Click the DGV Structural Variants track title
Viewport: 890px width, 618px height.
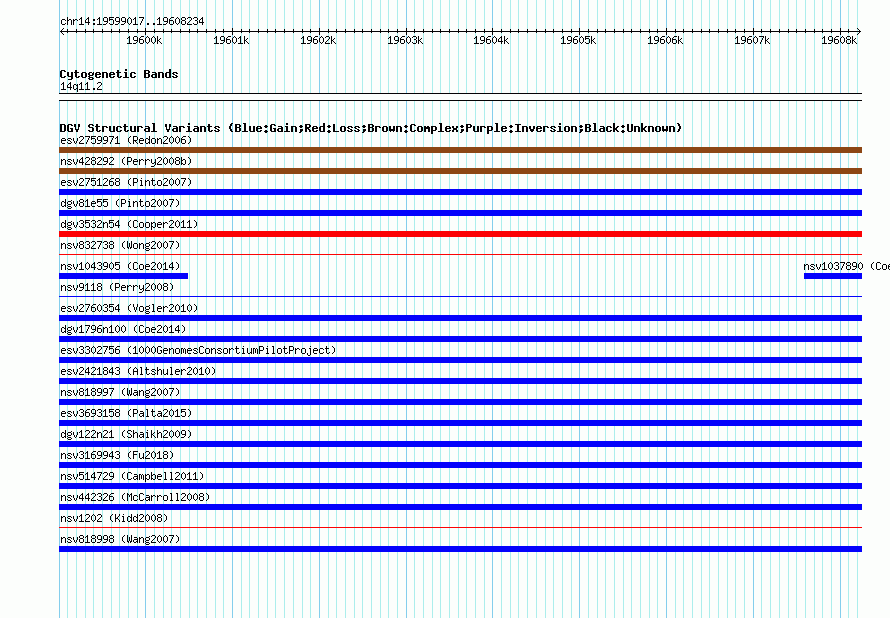coord(371,128)
